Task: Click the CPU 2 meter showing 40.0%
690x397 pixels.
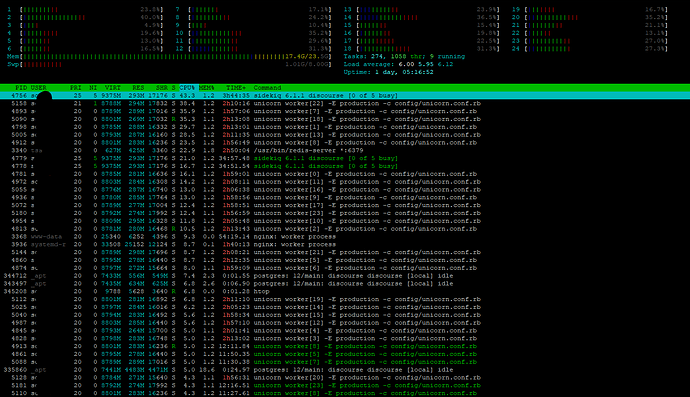Action: (85, 17)
